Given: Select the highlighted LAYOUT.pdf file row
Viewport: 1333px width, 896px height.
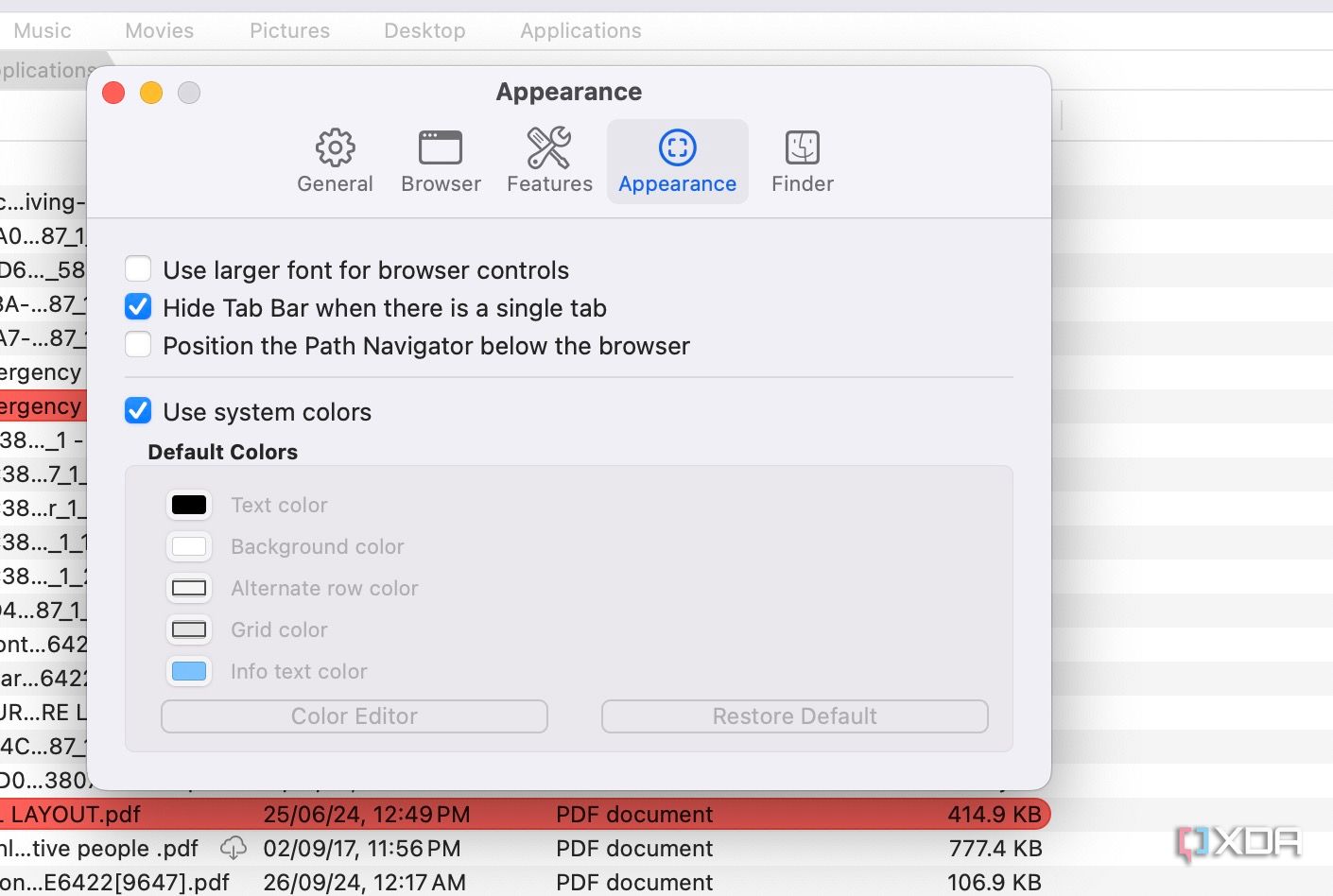Looking at the screenshot, I should [x=525, y=814].
